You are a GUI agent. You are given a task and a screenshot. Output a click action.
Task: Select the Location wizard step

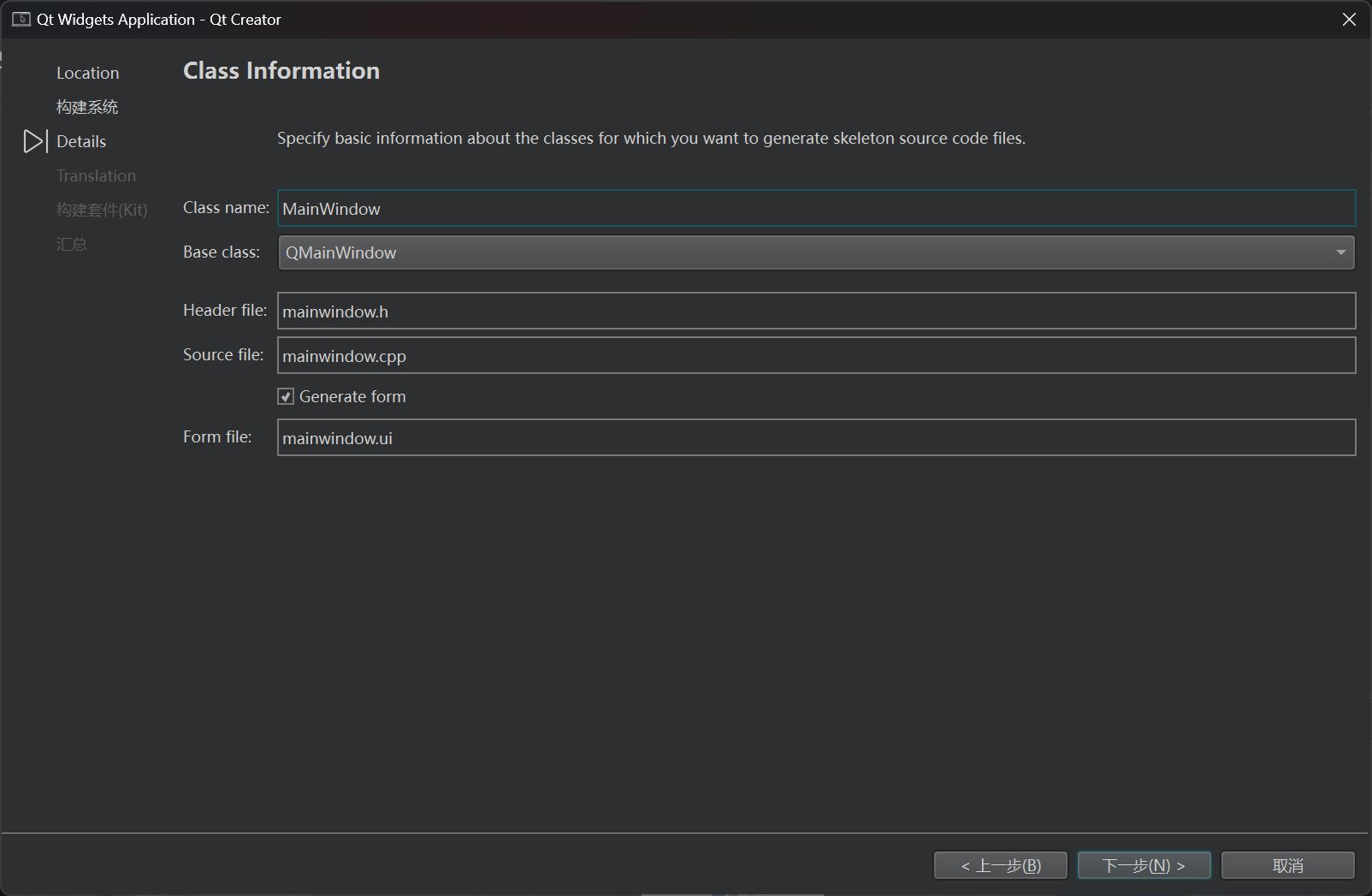[x=88, y=73]
